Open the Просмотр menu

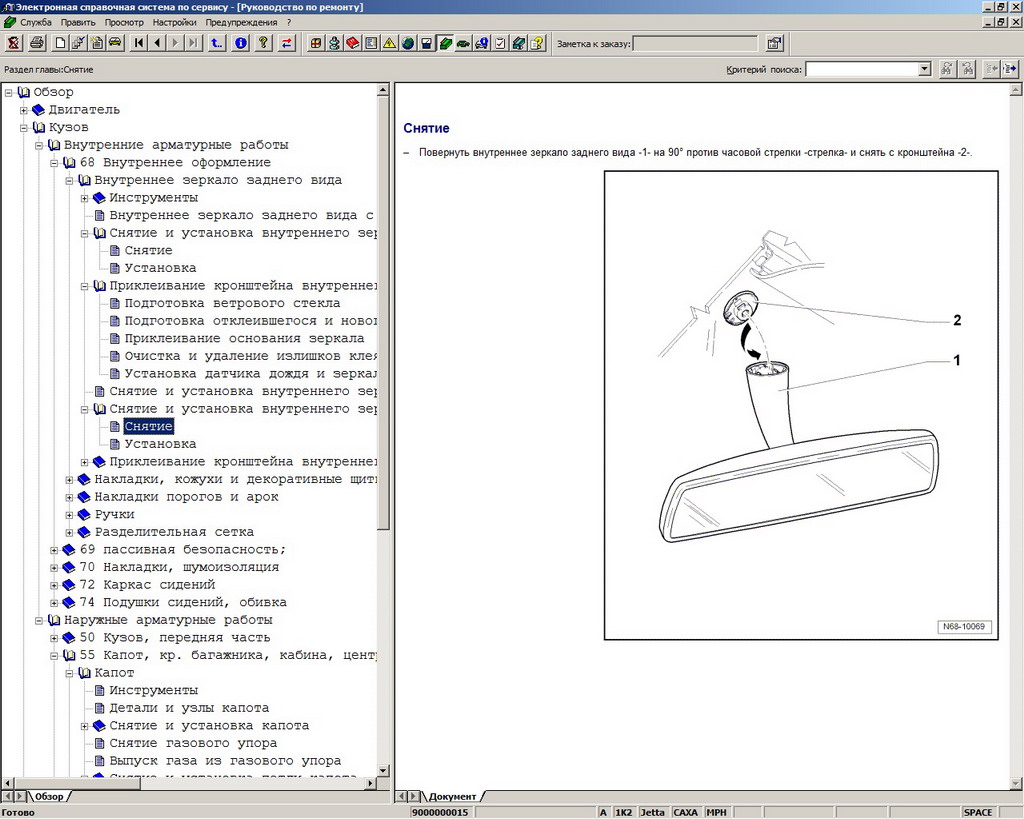(124, 22)
